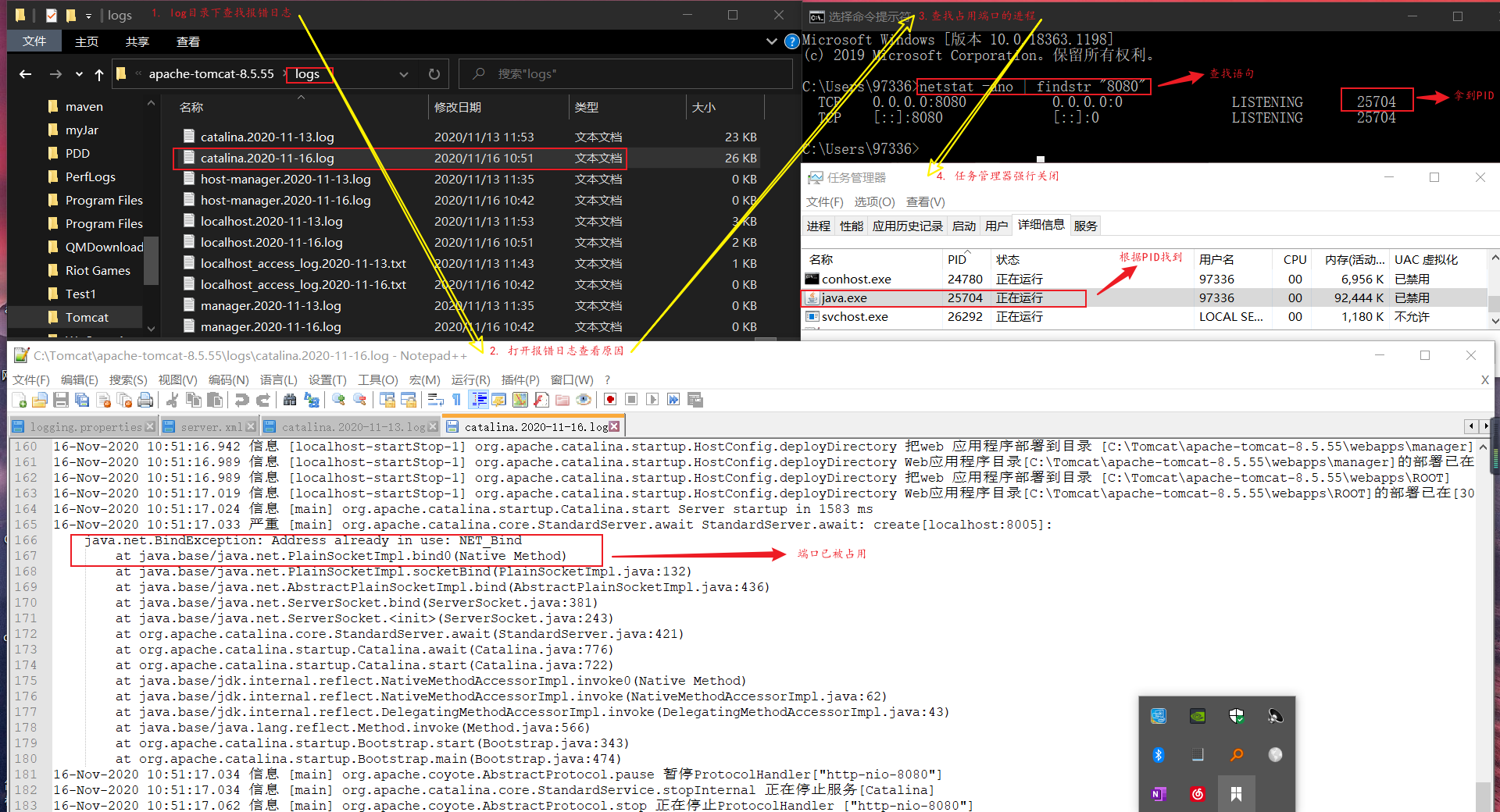Screen dimensions: 1500x812
Task: Zoom in on the Notepad++ text
Action: pos(338,400)
